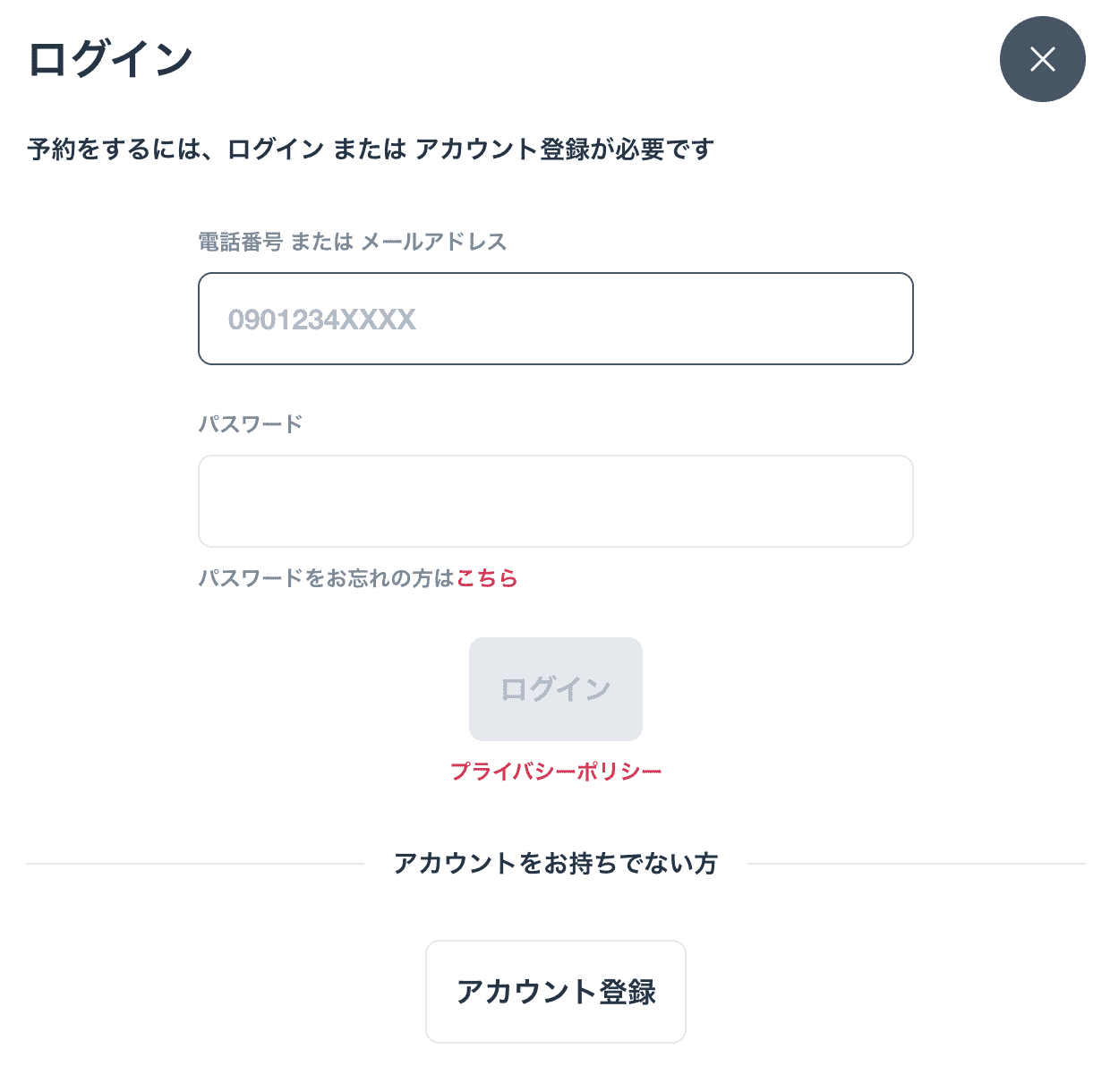This screenshot has width=1110, height=1092.
Task: Open the プライバシーポリシー link
Action: [556, 772]
